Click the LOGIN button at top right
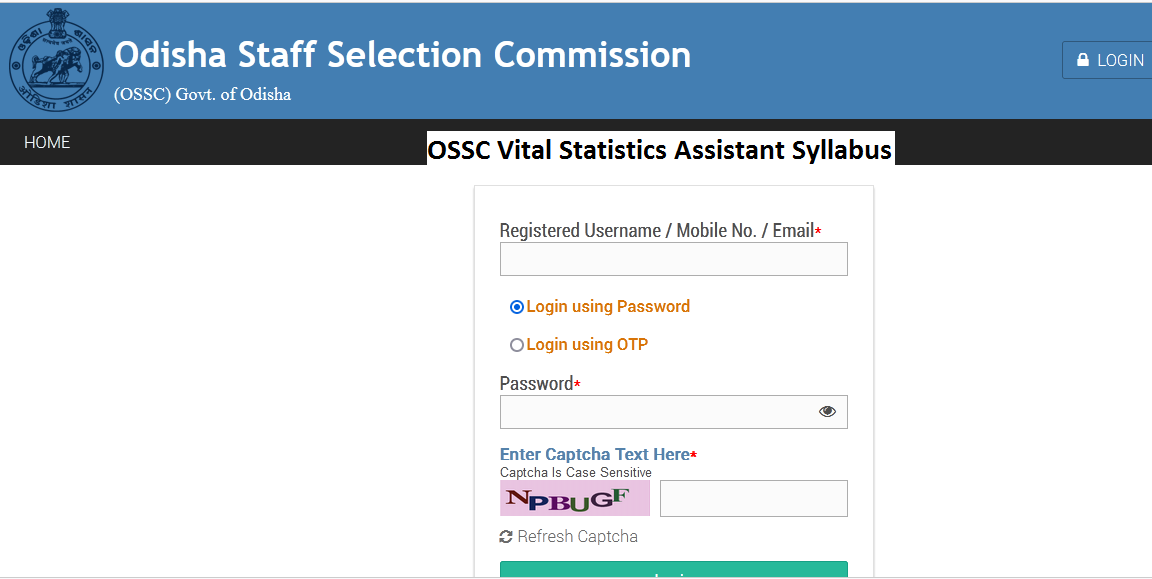 1110,59
